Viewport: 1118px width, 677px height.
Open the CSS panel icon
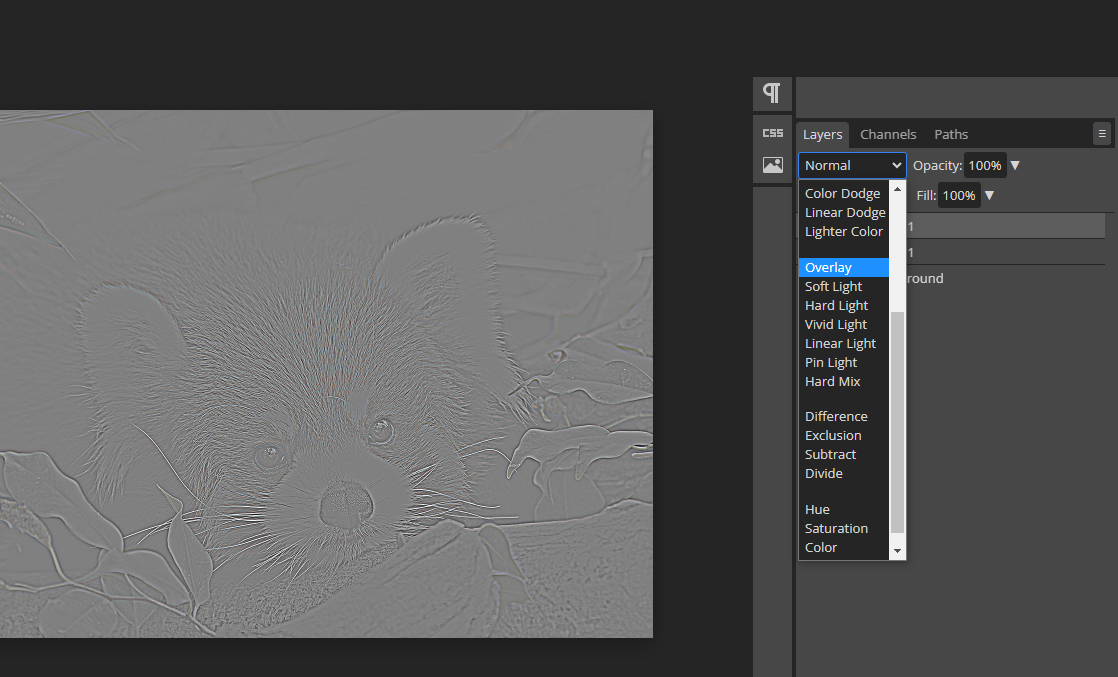click(x=772, y=133)
